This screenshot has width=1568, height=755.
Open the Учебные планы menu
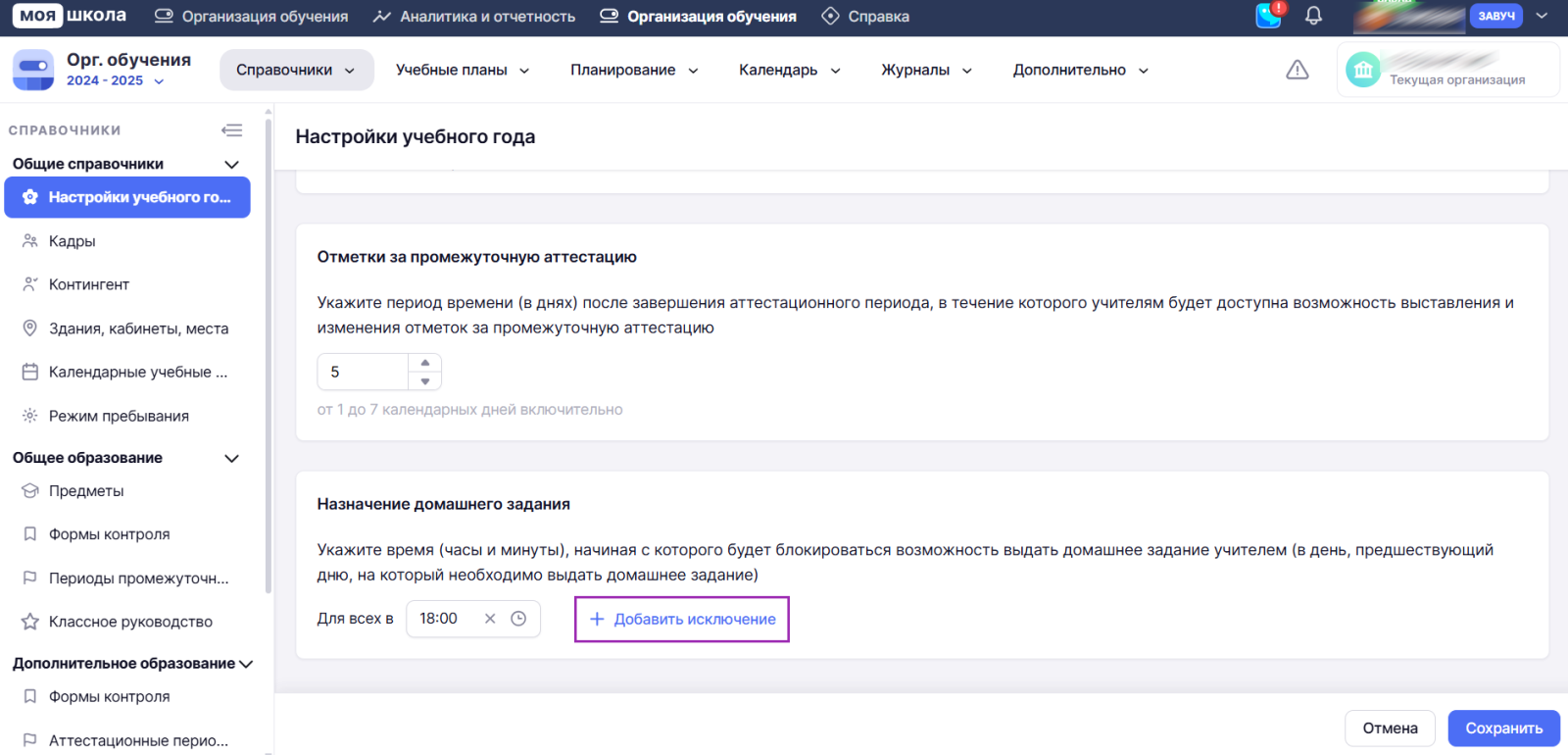[x=463, y=70]
